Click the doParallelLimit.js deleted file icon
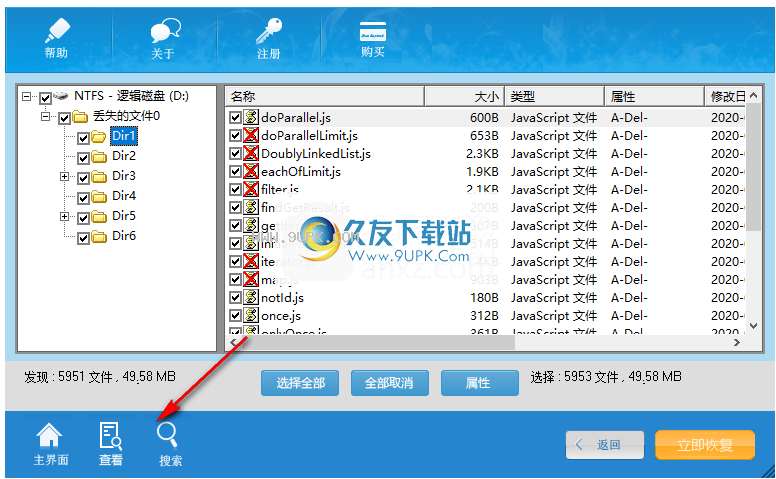 [x=251, y=135]
